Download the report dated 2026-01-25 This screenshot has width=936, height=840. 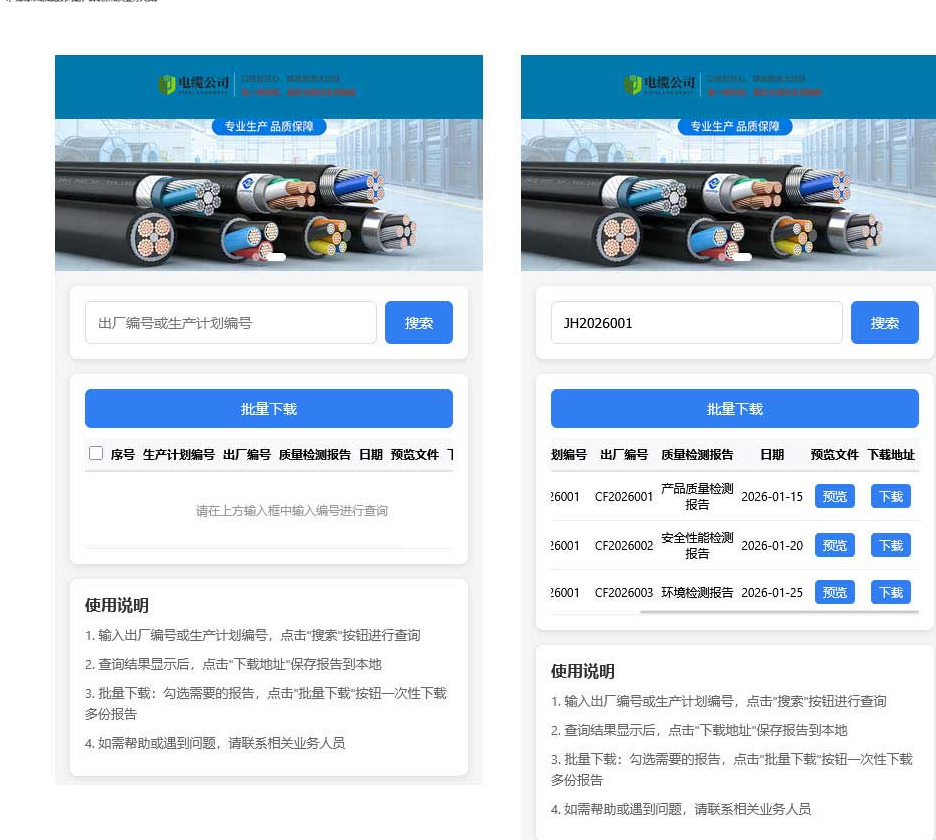[x=890, y=592]
